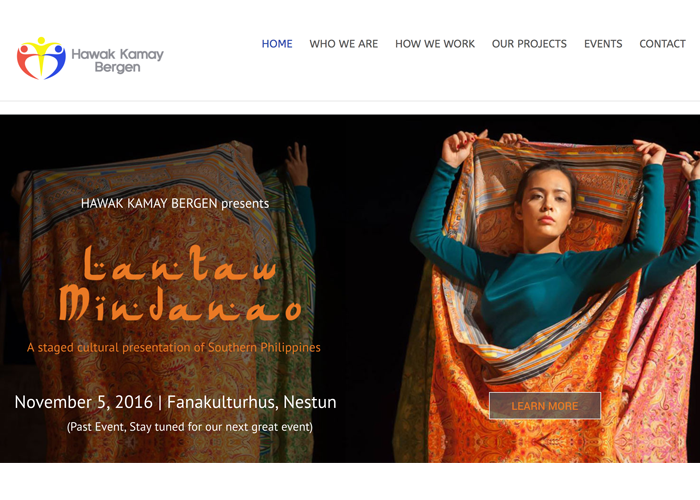Select HOW WE WORK in navigation
The image size is (700, 500).
pos(435,44)
